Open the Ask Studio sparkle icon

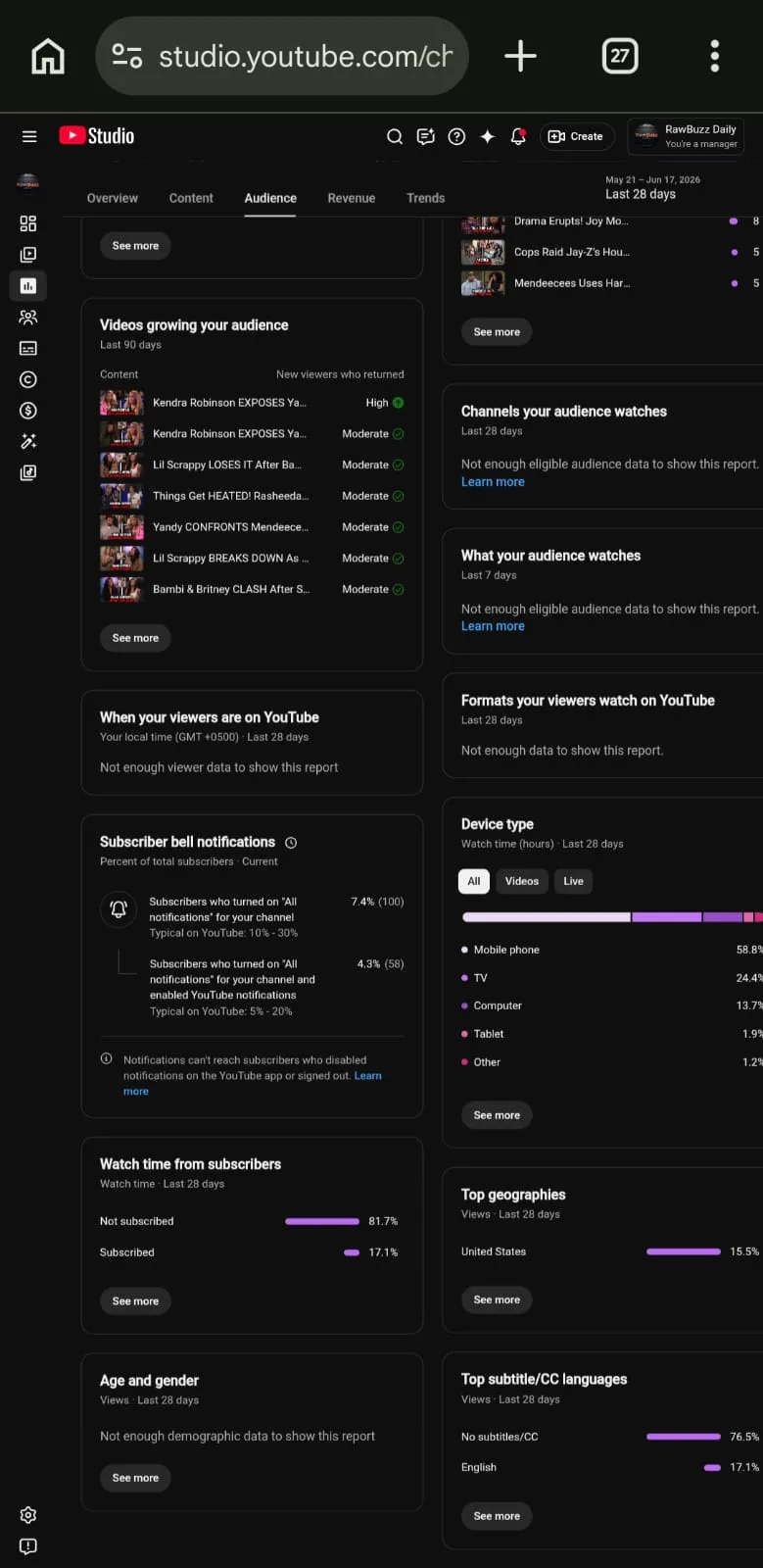[487, 136]
